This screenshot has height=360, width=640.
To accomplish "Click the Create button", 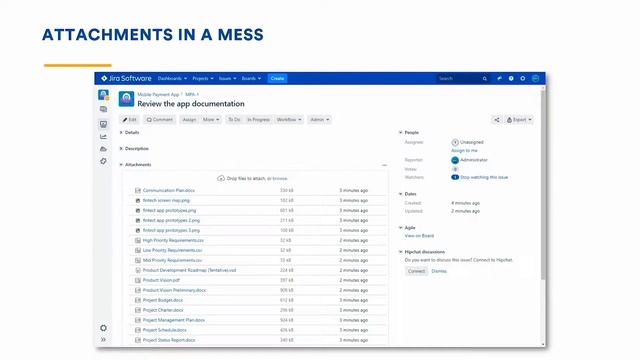I will click(x=277, y=78).
